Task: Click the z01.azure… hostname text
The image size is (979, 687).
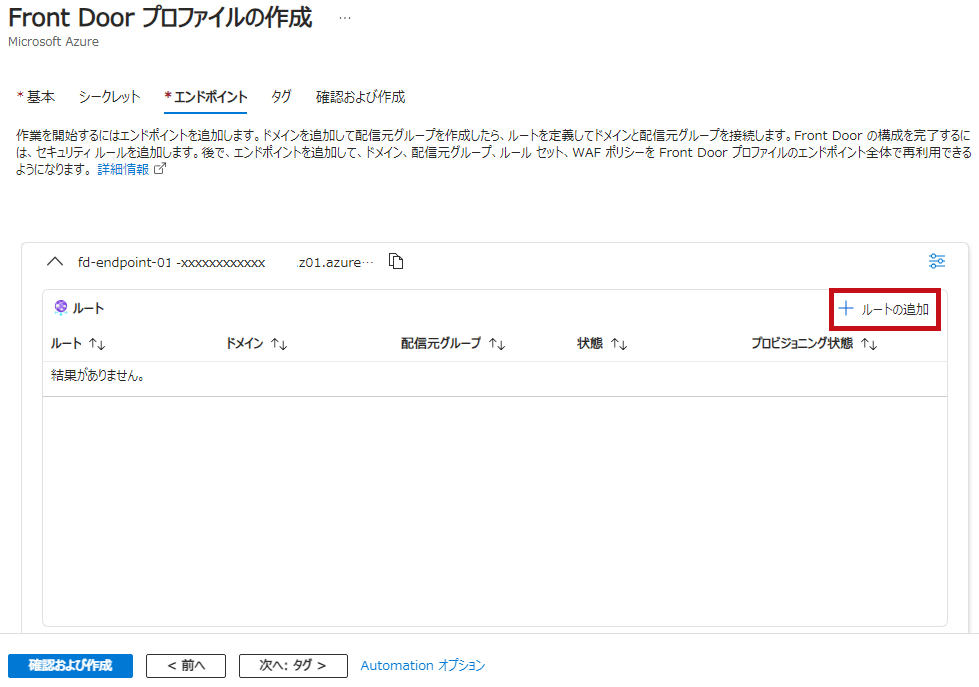Action: (x=335, y=262)
